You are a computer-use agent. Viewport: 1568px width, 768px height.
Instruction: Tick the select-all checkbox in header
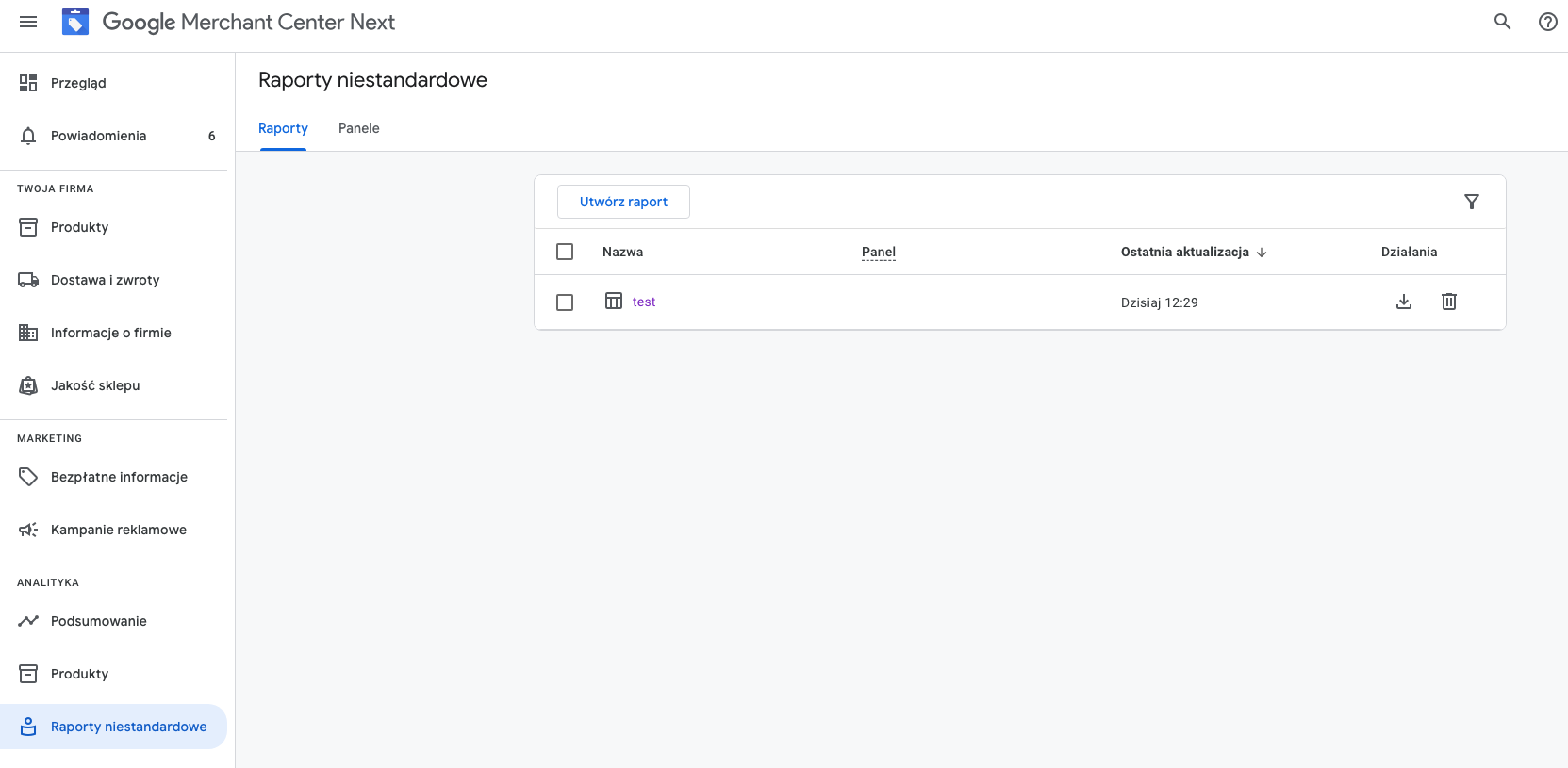[565, 252]
